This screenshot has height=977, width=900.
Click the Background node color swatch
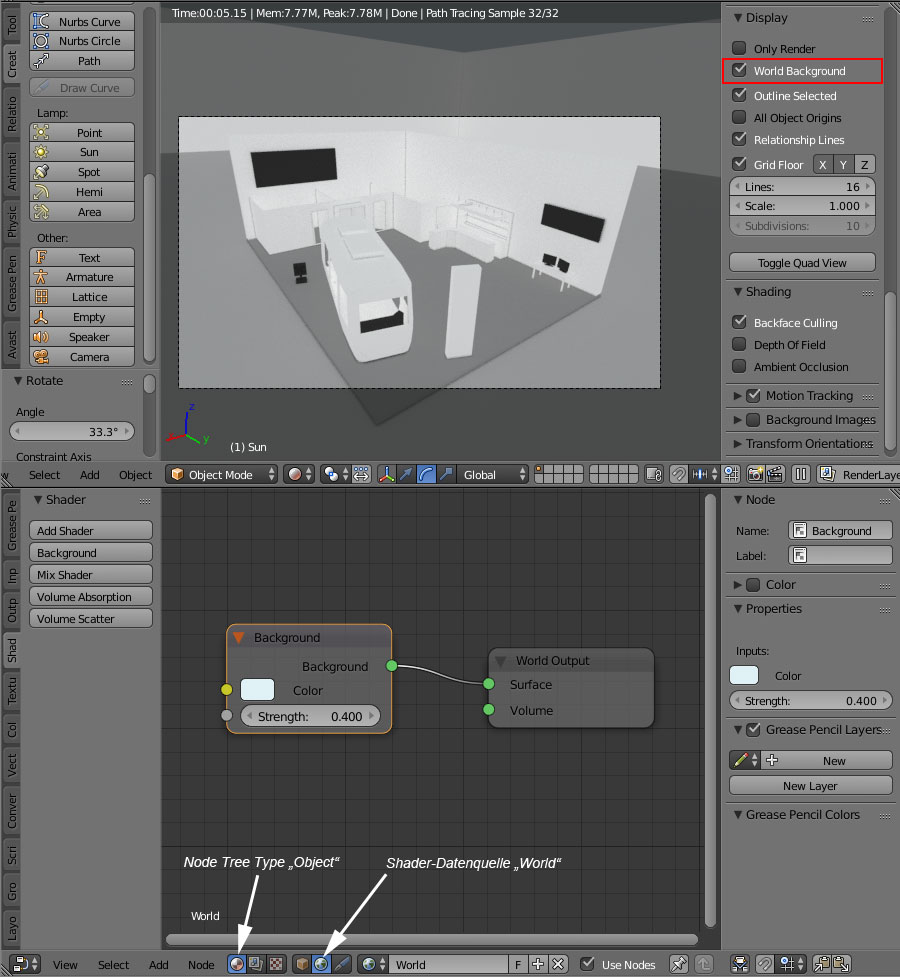[x=257, y=690]
